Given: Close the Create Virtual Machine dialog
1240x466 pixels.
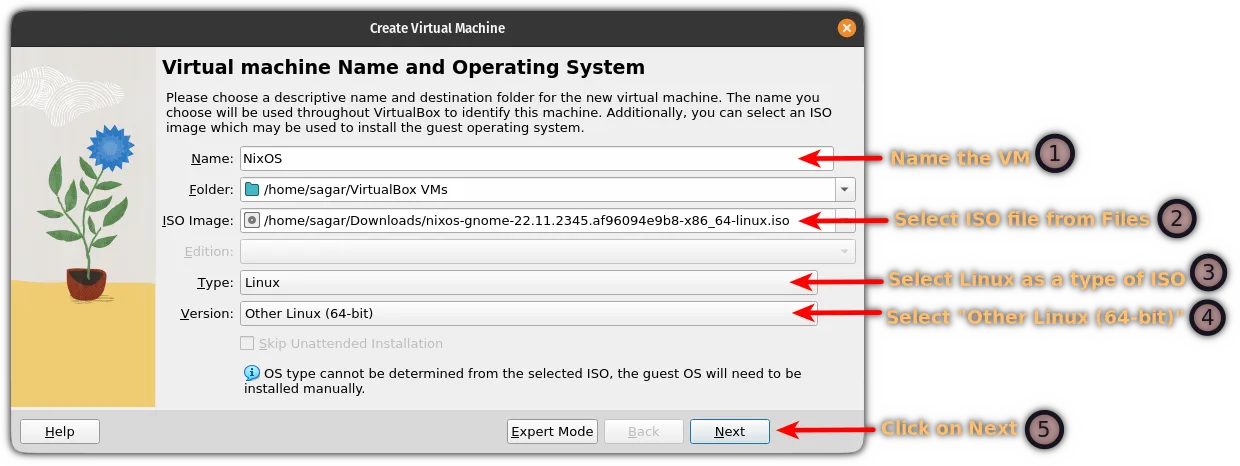Looking at the screenshot, I should tap(847, 28).
